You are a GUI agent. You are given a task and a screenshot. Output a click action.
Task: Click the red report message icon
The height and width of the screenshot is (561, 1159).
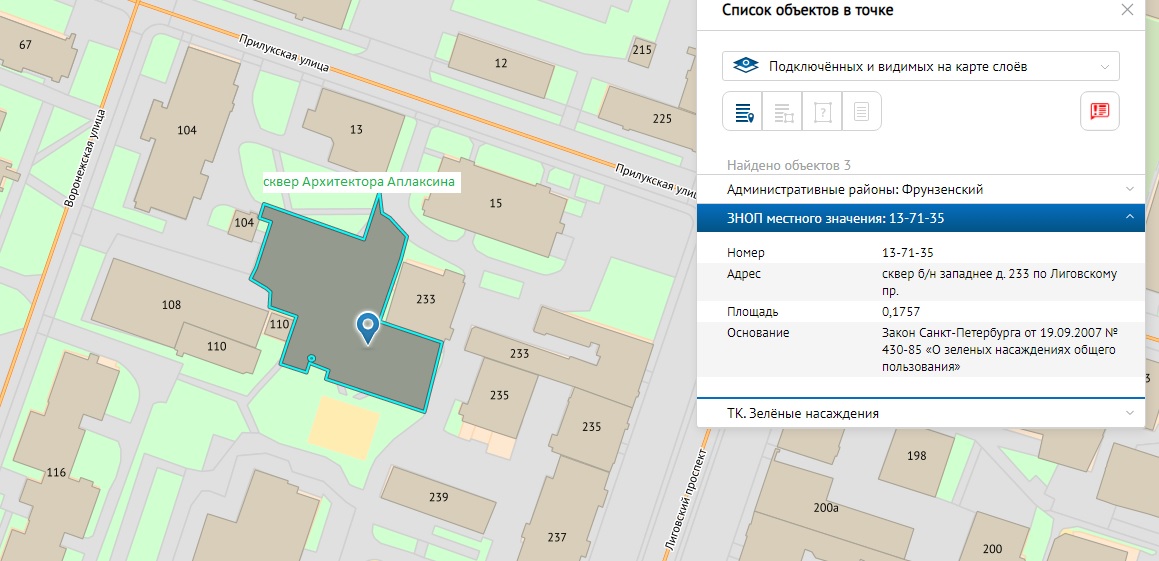click(1100, 111)
